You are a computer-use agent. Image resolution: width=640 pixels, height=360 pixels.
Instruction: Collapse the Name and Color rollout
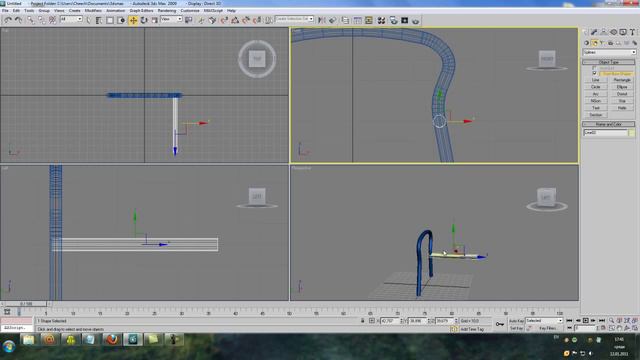click(x=609, y=124)
